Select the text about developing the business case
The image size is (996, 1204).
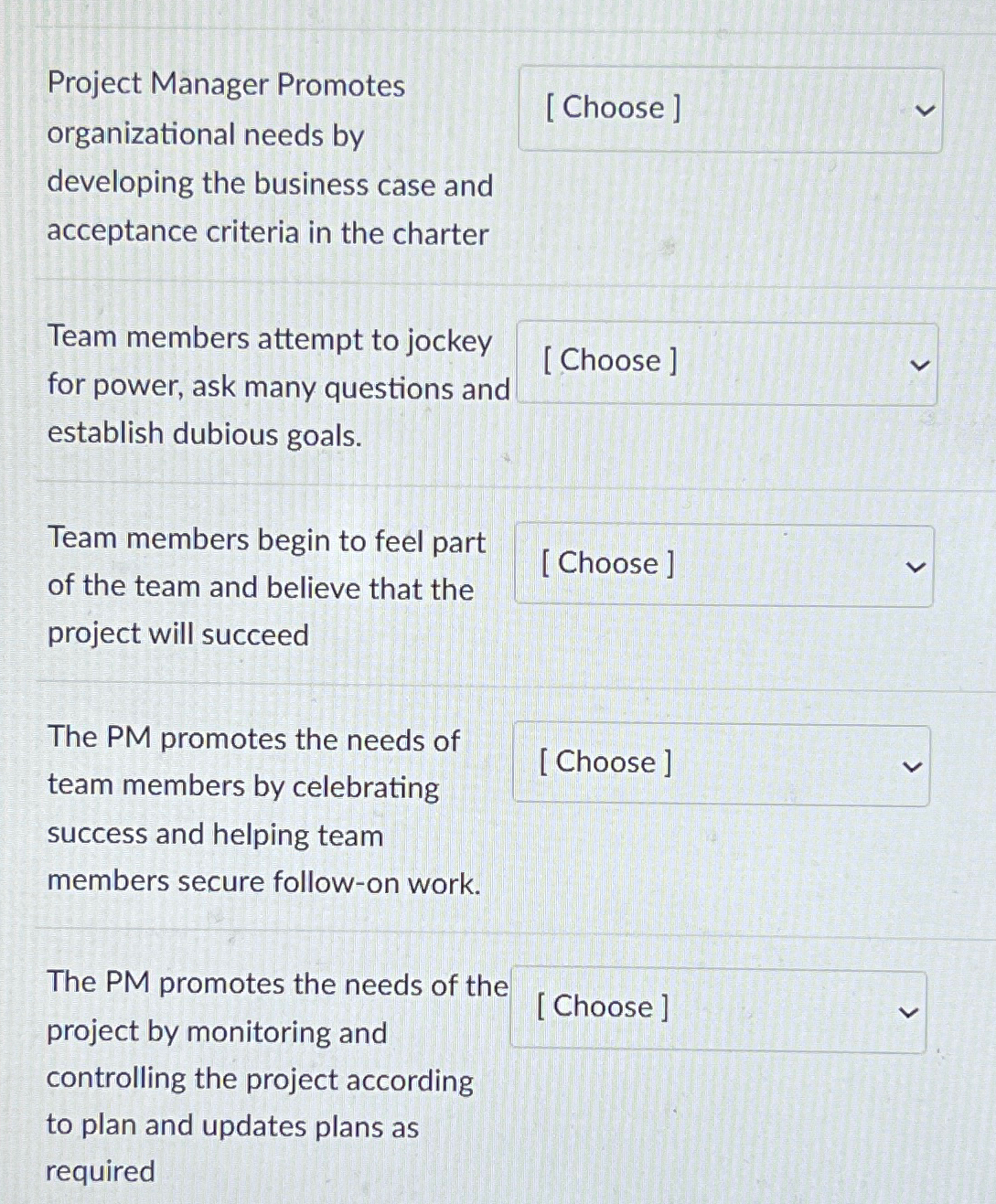269,186
